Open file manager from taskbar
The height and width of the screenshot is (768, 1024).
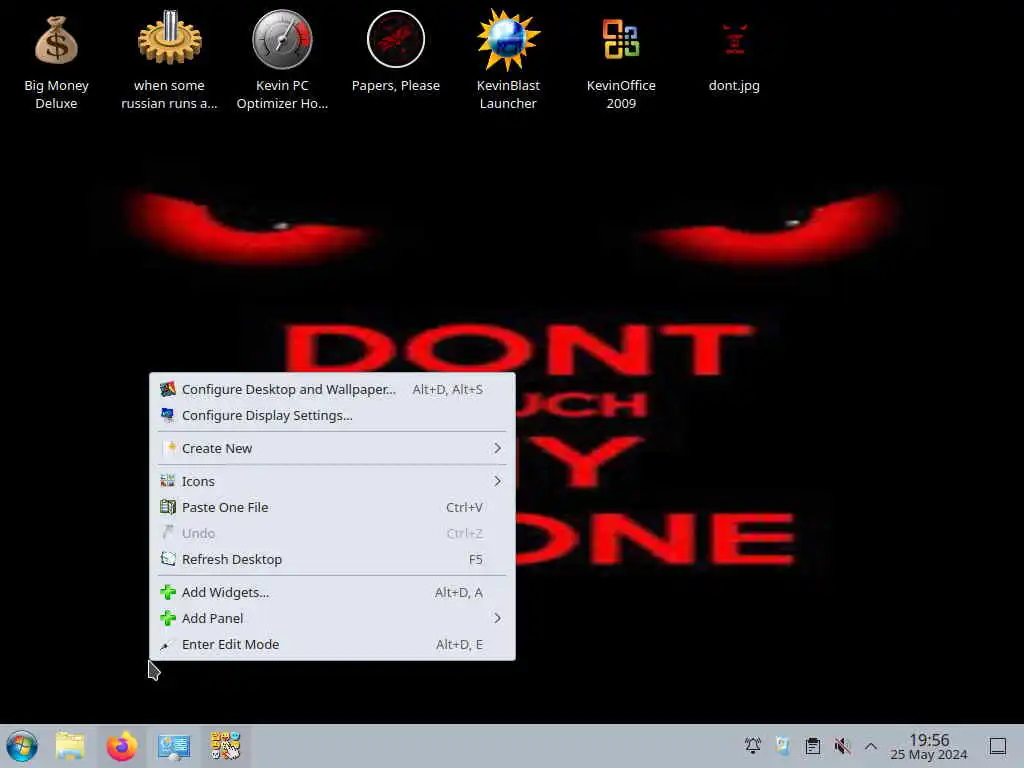(71, 746)
